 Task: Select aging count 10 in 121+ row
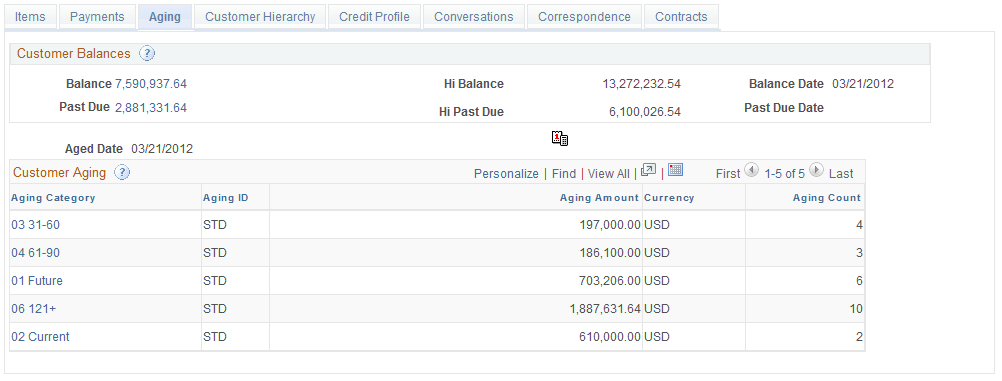[x=856, y=309]
